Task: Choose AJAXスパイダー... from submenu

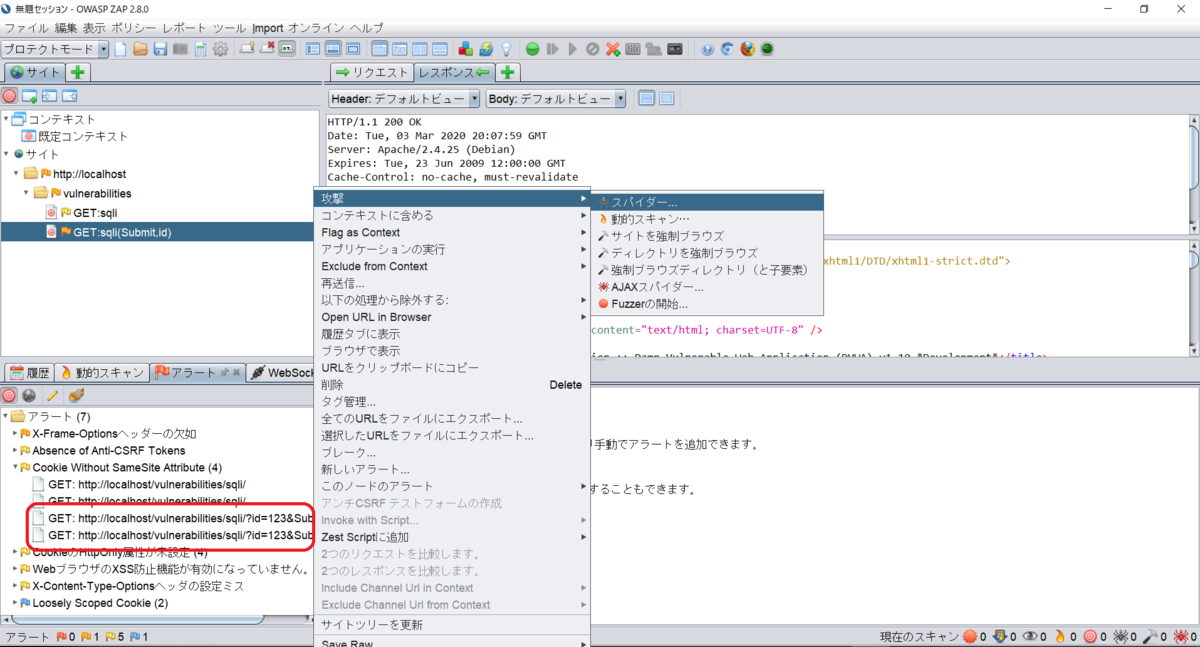Action: tap(709, 287)
